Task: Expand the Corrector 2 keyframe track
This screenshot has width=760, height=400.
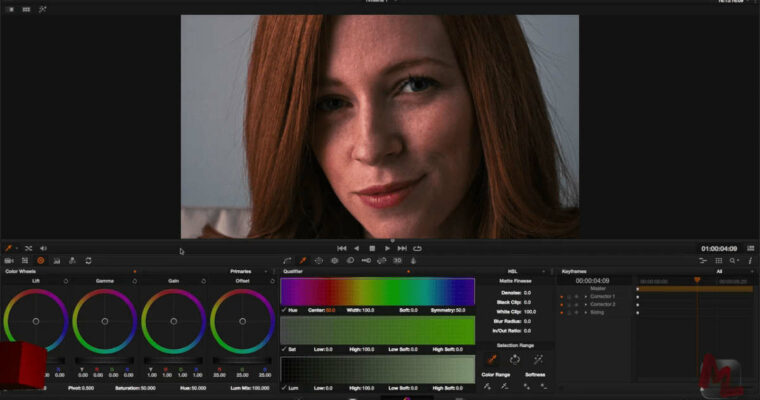Action: tap(586, 304)
